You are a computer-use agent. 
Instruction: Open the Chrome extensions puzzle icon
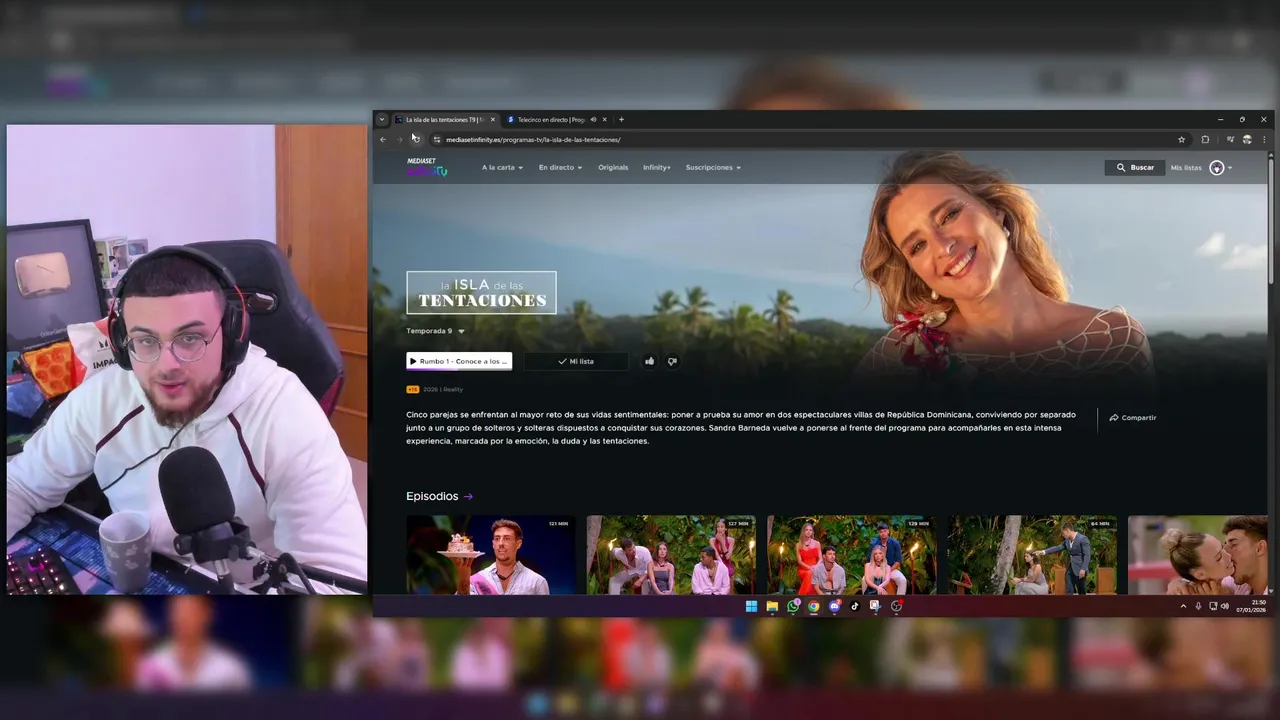(1205, 140)
